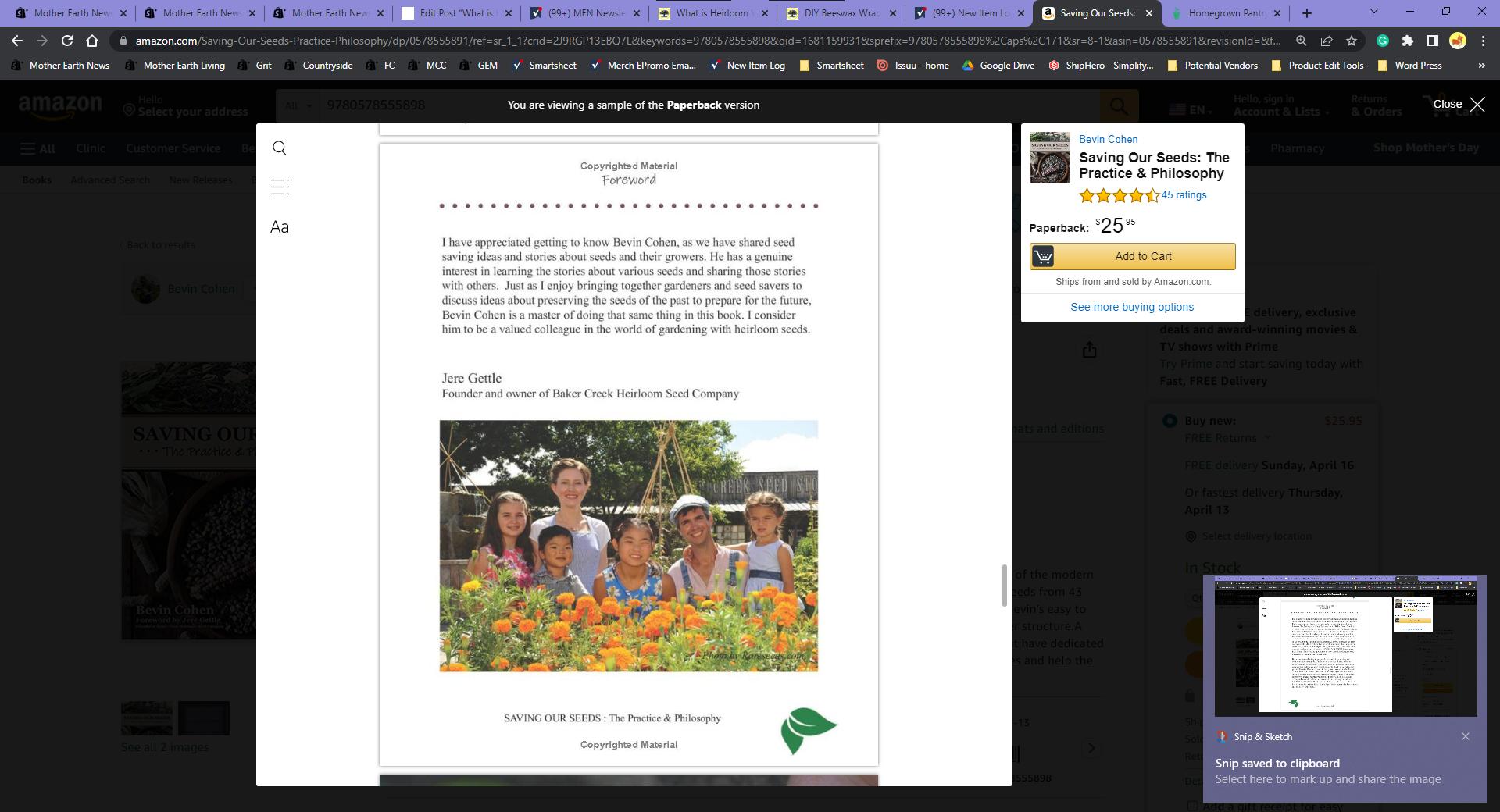Click the Amazon share icon behind the overlay
Viewport: 1500px width, 812px height.
click(1089, 351)
